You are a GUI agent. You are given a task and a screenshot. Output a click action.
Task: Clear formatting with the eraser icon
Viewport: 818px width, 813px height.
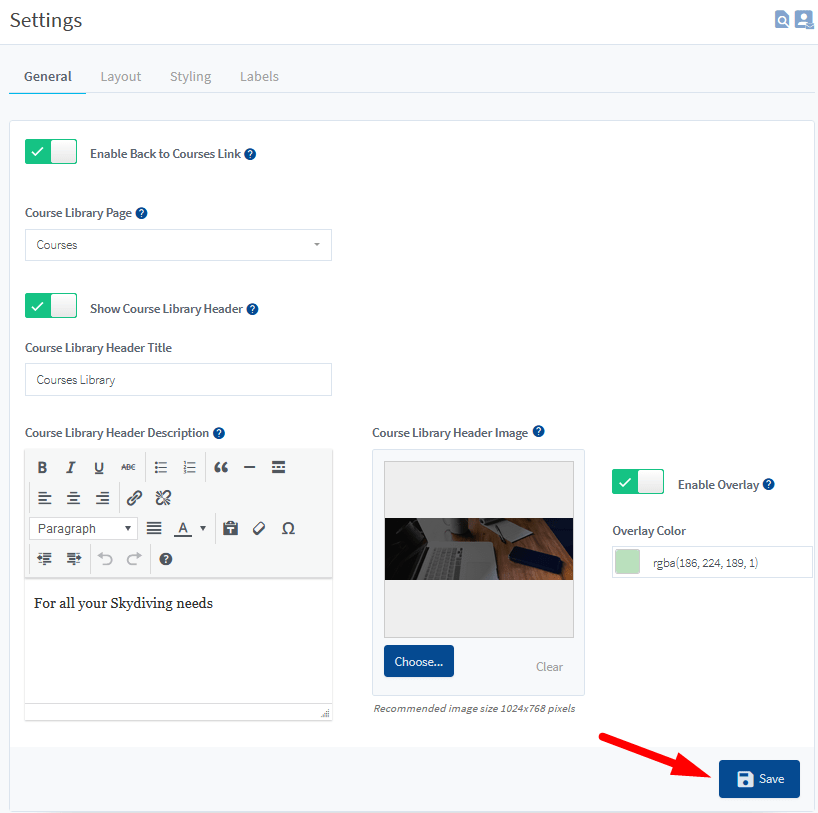(x=259, y=529)
